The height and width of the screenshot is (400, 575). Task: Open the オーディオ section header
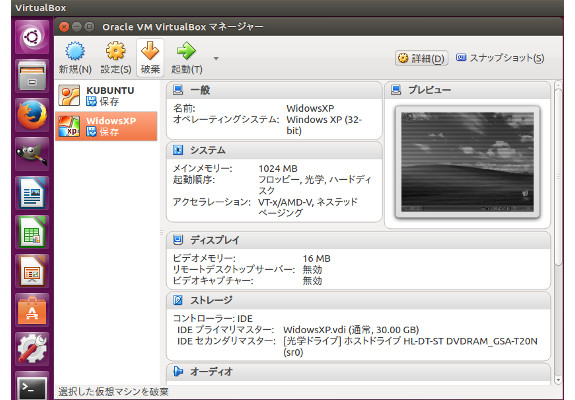point(358,372)
